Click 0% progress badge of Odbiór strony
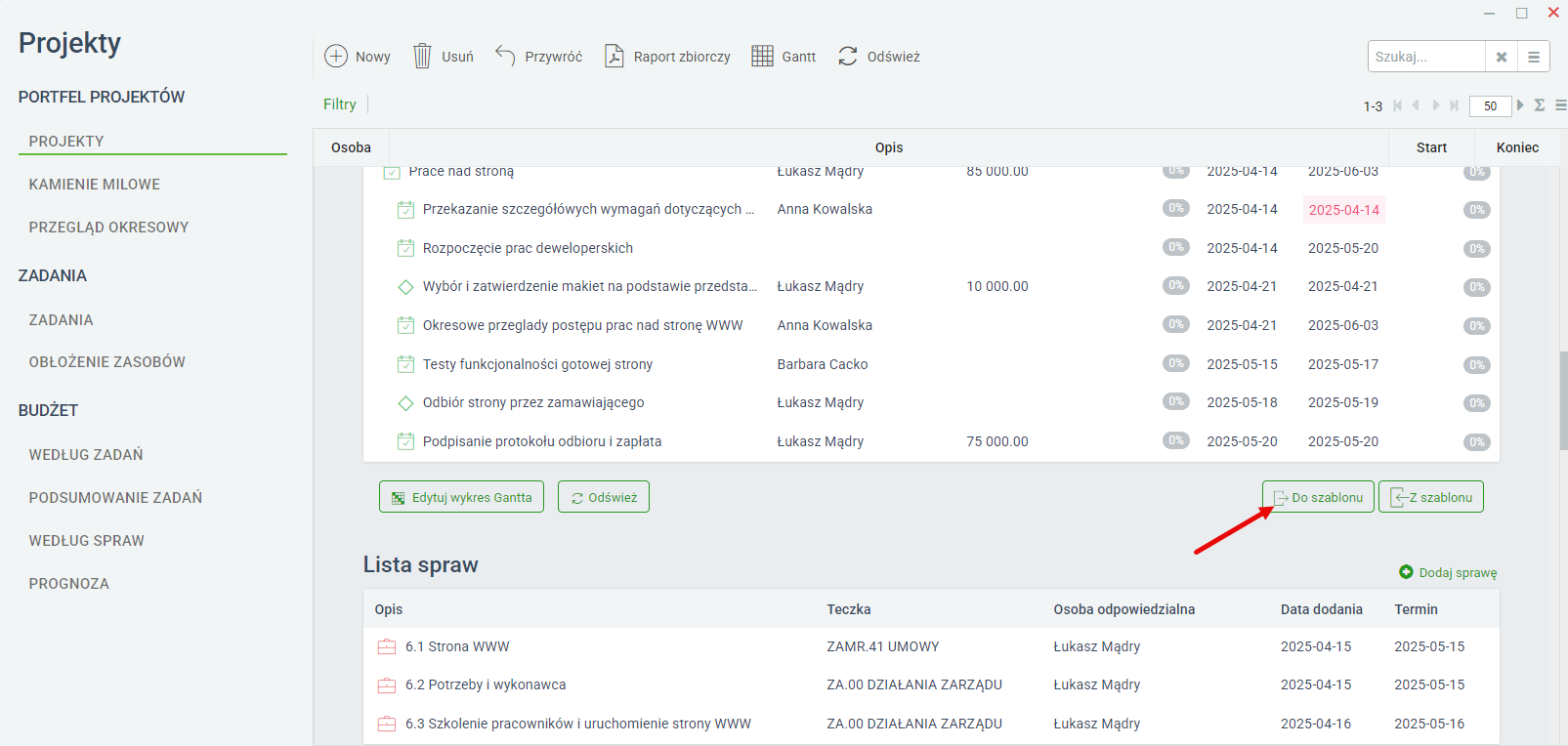Image resolution: width=1568 pixels, height=746 pixels. 1176,401
